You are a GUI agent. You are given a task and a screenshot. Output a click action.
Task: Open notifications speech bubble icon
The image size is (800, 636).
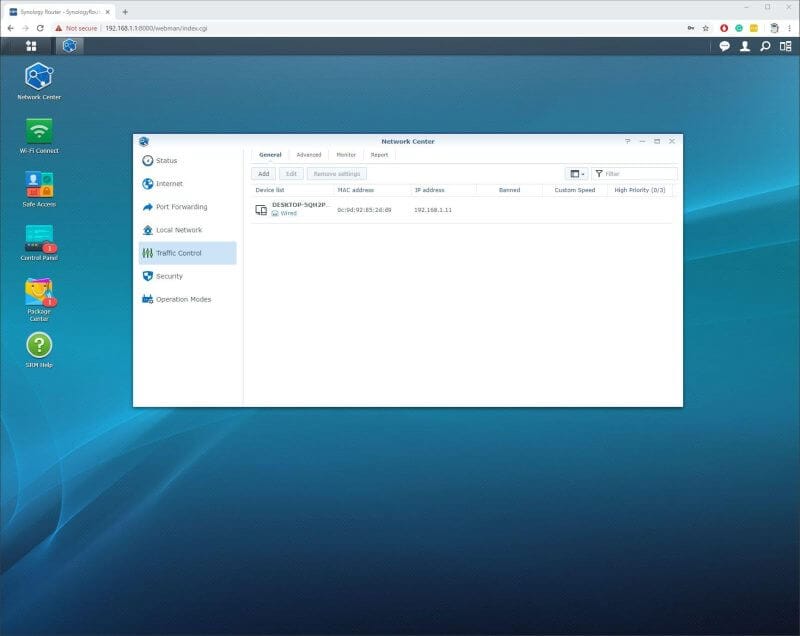725,46
